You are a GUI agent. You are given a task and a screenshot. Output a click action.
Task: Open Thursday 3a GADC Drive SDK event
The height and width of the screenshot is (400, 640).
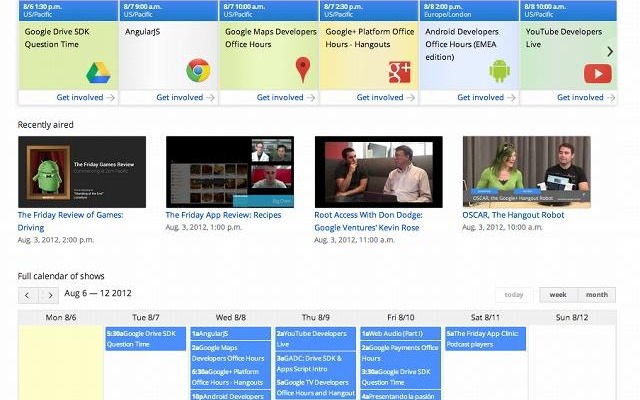click(x=316, y=363)
